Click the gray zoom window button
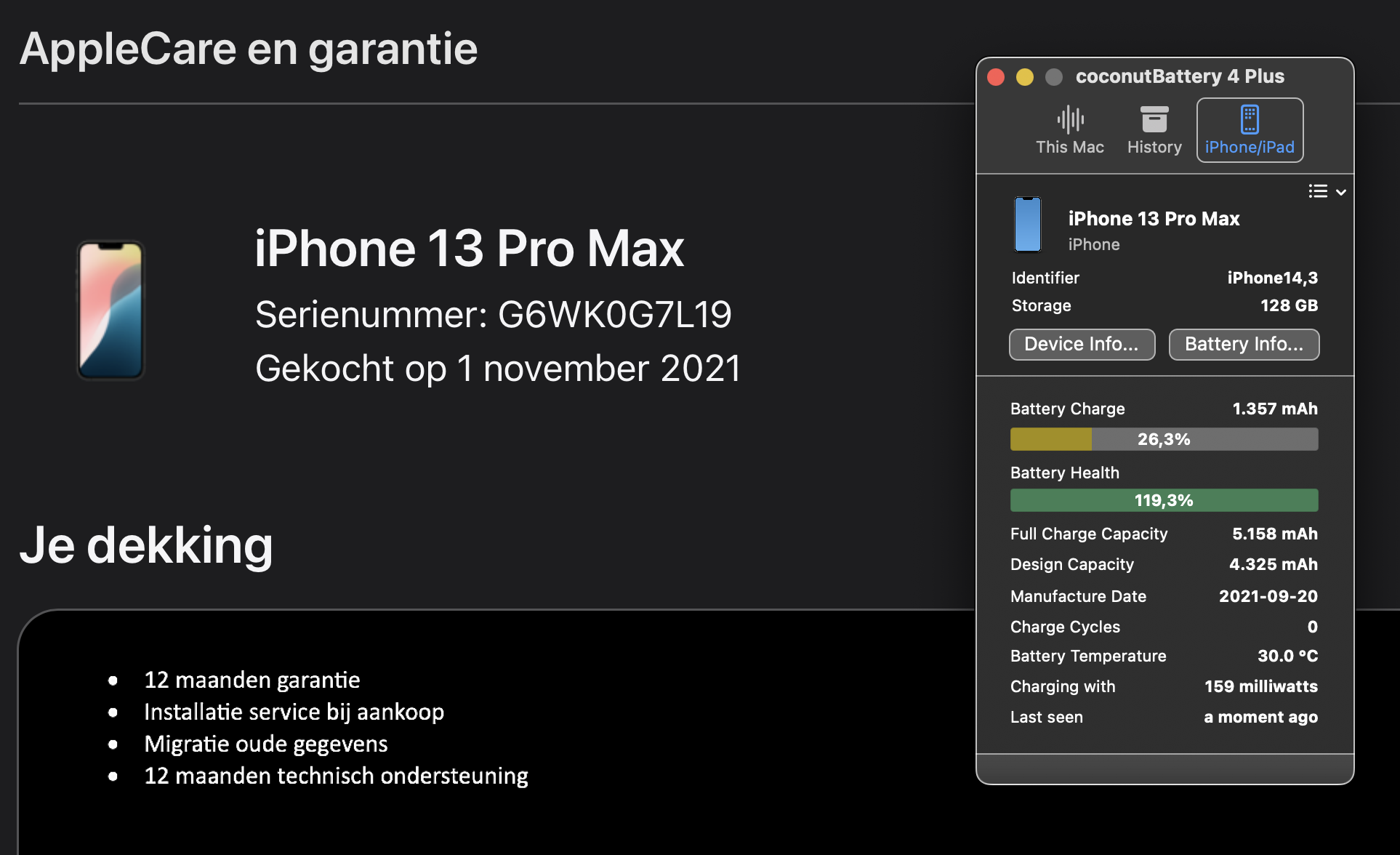 1053,77
